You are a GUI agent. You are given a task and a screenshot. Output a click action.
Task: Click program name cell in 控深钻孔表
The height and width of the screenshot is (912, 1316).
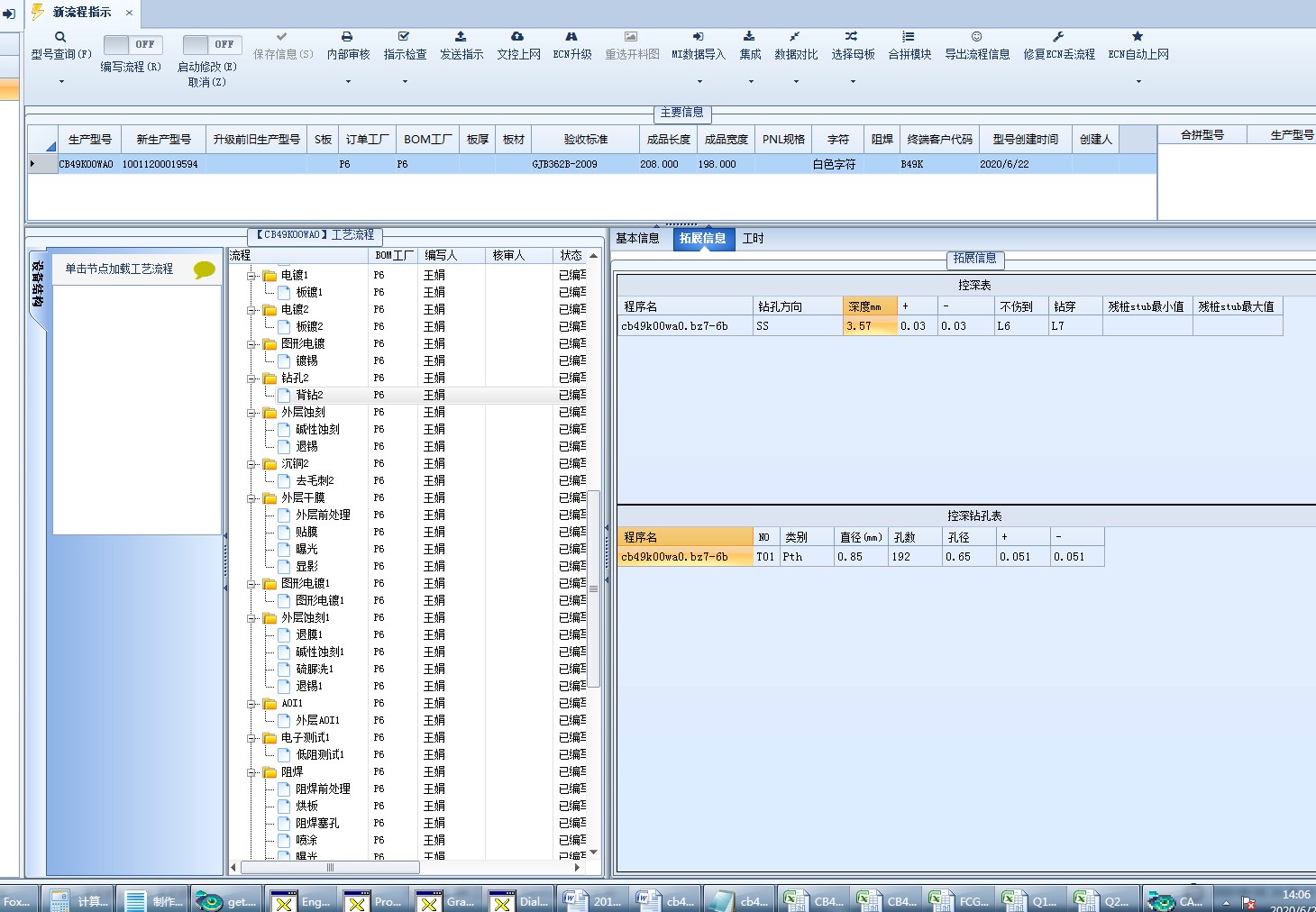click(685, 557)
